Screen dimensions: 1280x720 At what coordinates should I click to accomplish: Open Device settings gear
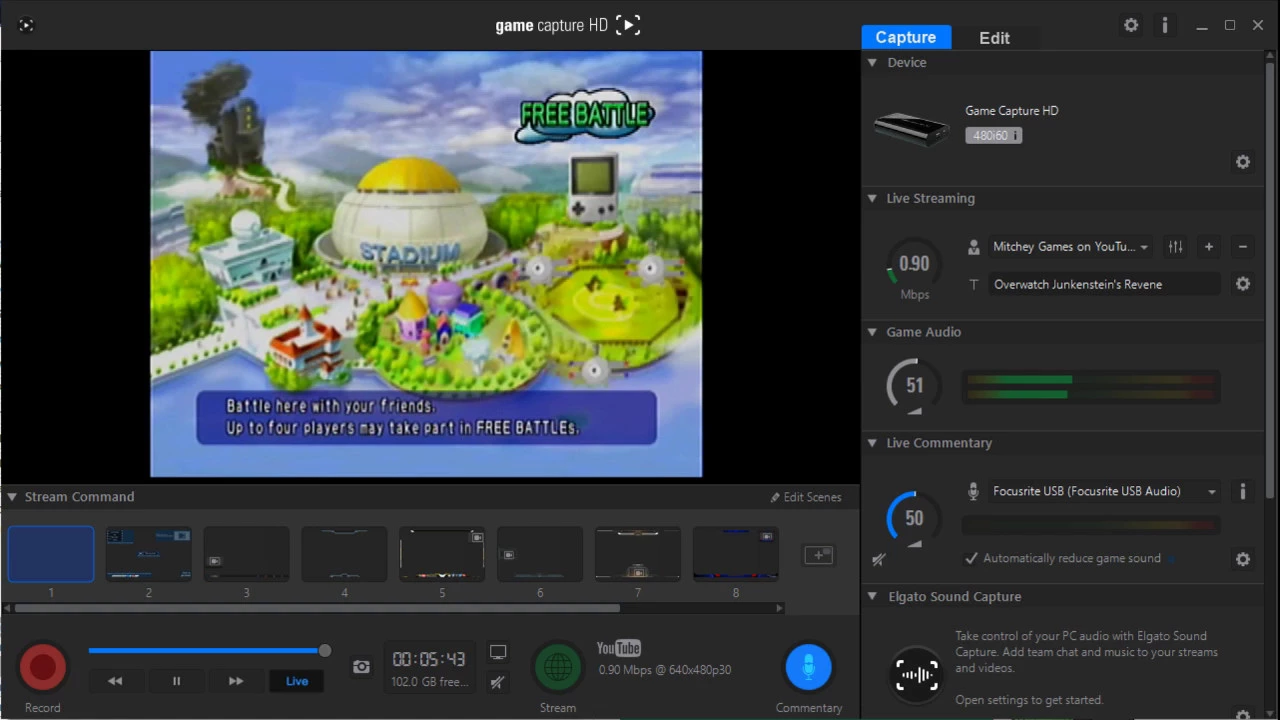click(1243, 162)
